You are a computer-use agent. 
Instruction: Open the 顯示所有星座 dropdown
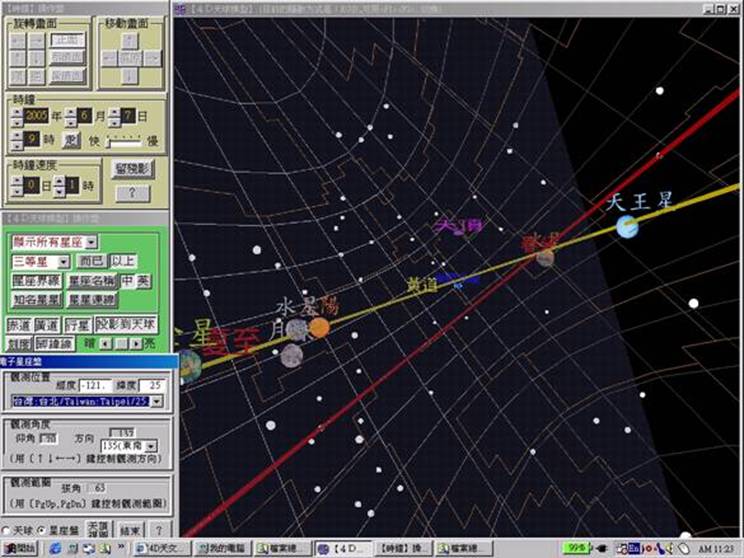(x=91, y=242)
